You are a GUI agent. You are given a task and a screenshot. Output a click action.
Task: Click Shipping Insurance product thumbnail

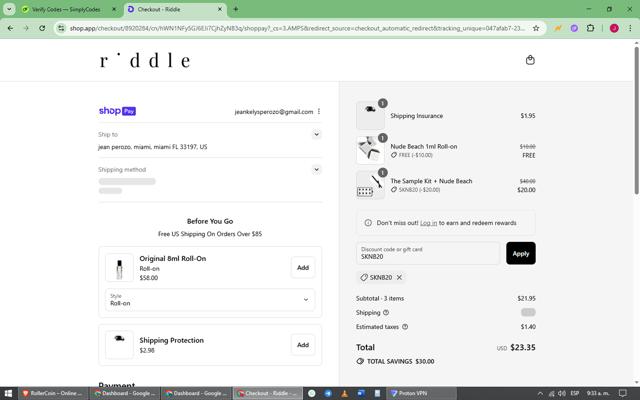370,116
